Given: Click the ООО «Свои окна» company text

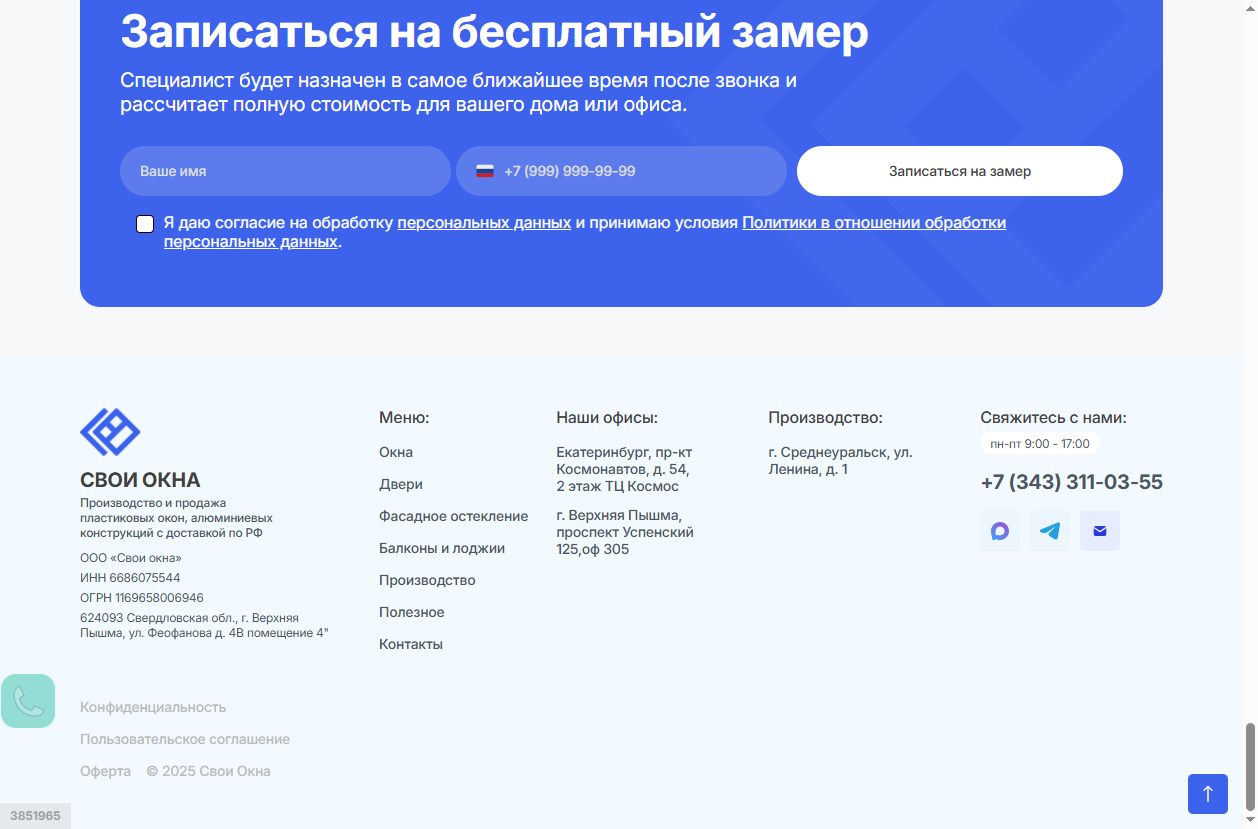Looking at the screenshot, I should [131, 558].
